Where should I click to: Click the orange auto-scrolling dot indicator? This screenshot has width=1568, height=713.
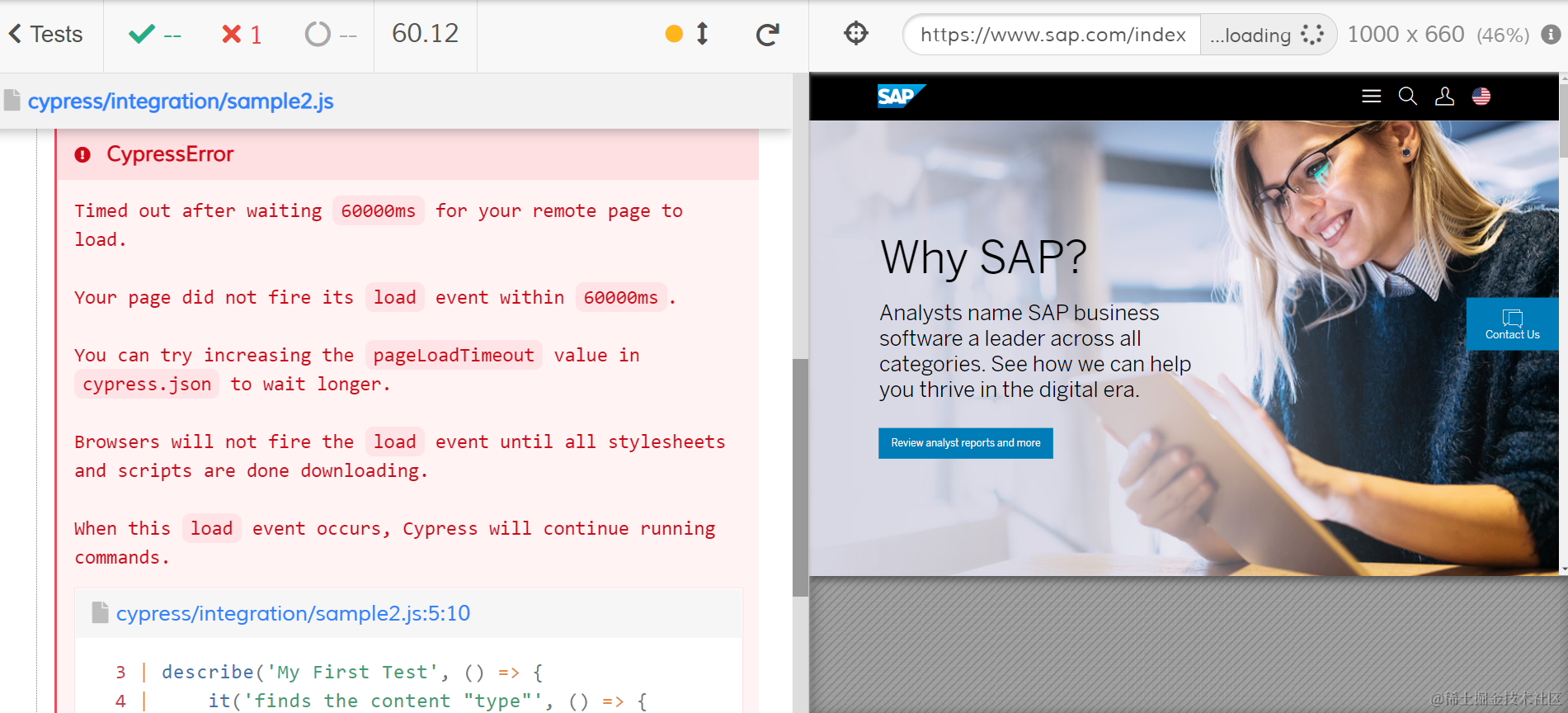tap(674, 34)
